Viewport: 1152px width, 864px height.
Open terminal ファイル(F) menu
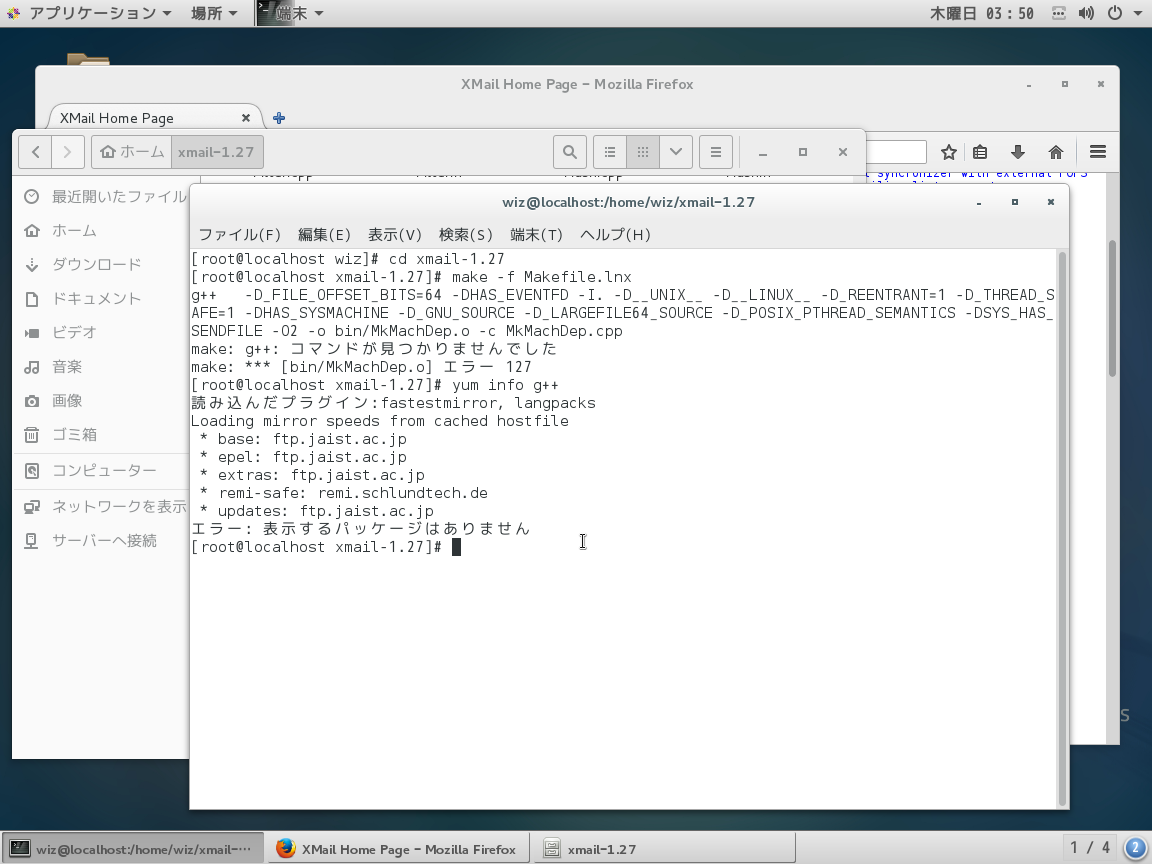coord(240,234)
